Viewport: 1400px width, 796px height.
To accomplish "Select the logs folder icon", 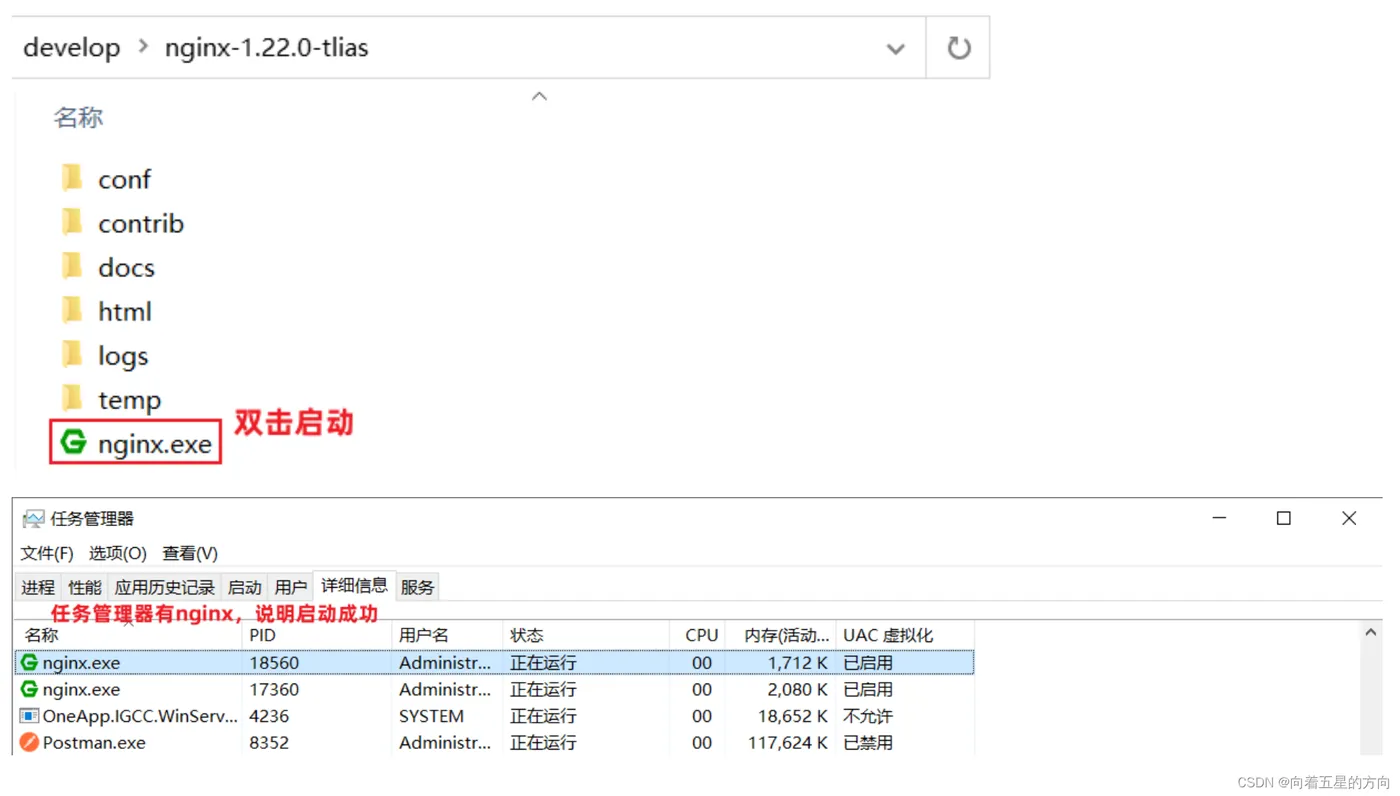I will tap(72, 355).
